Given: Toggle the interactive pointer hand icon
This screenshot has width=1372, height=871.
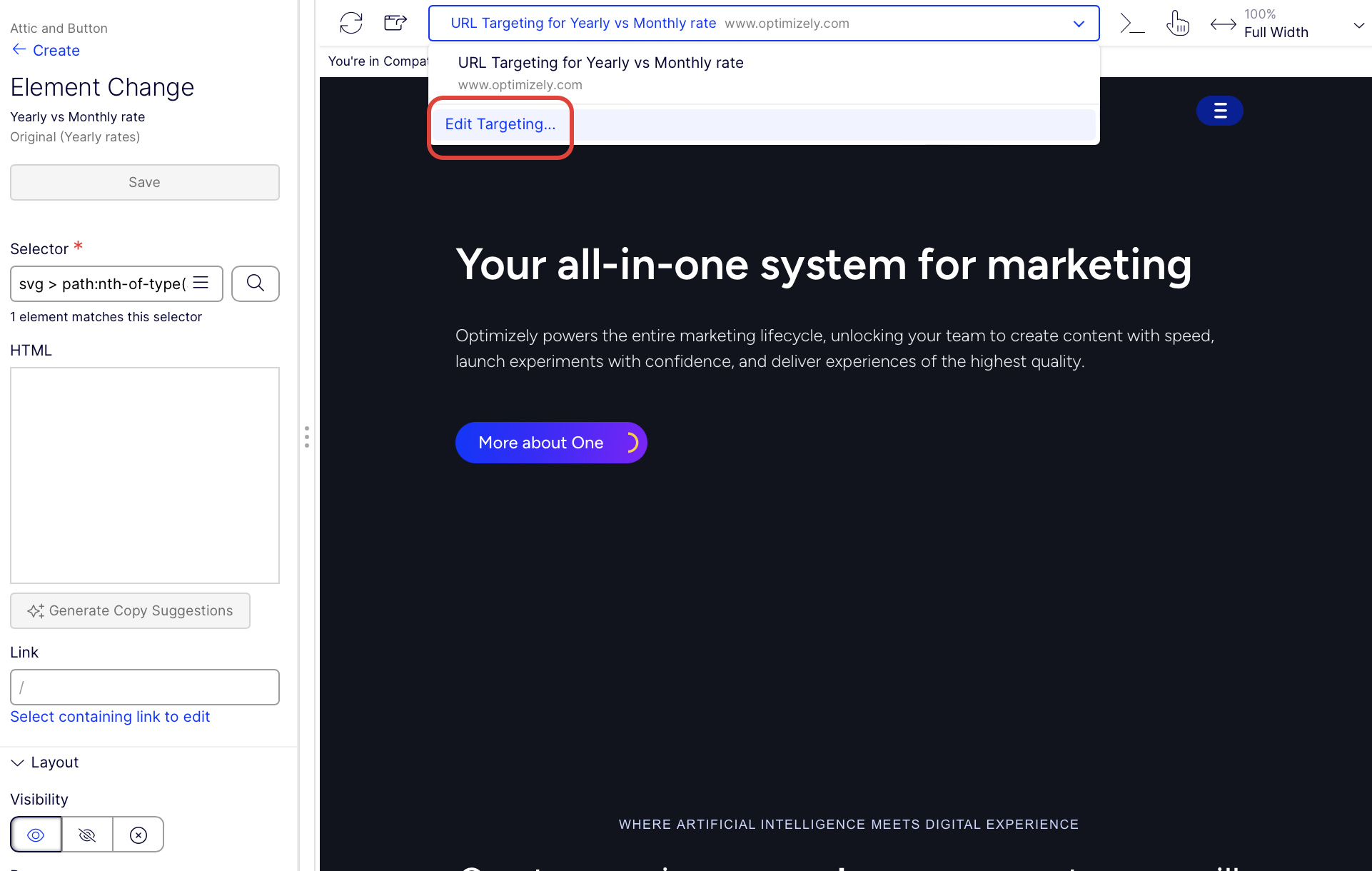Looking at the screenshot, I should [x=1177, y=23].
